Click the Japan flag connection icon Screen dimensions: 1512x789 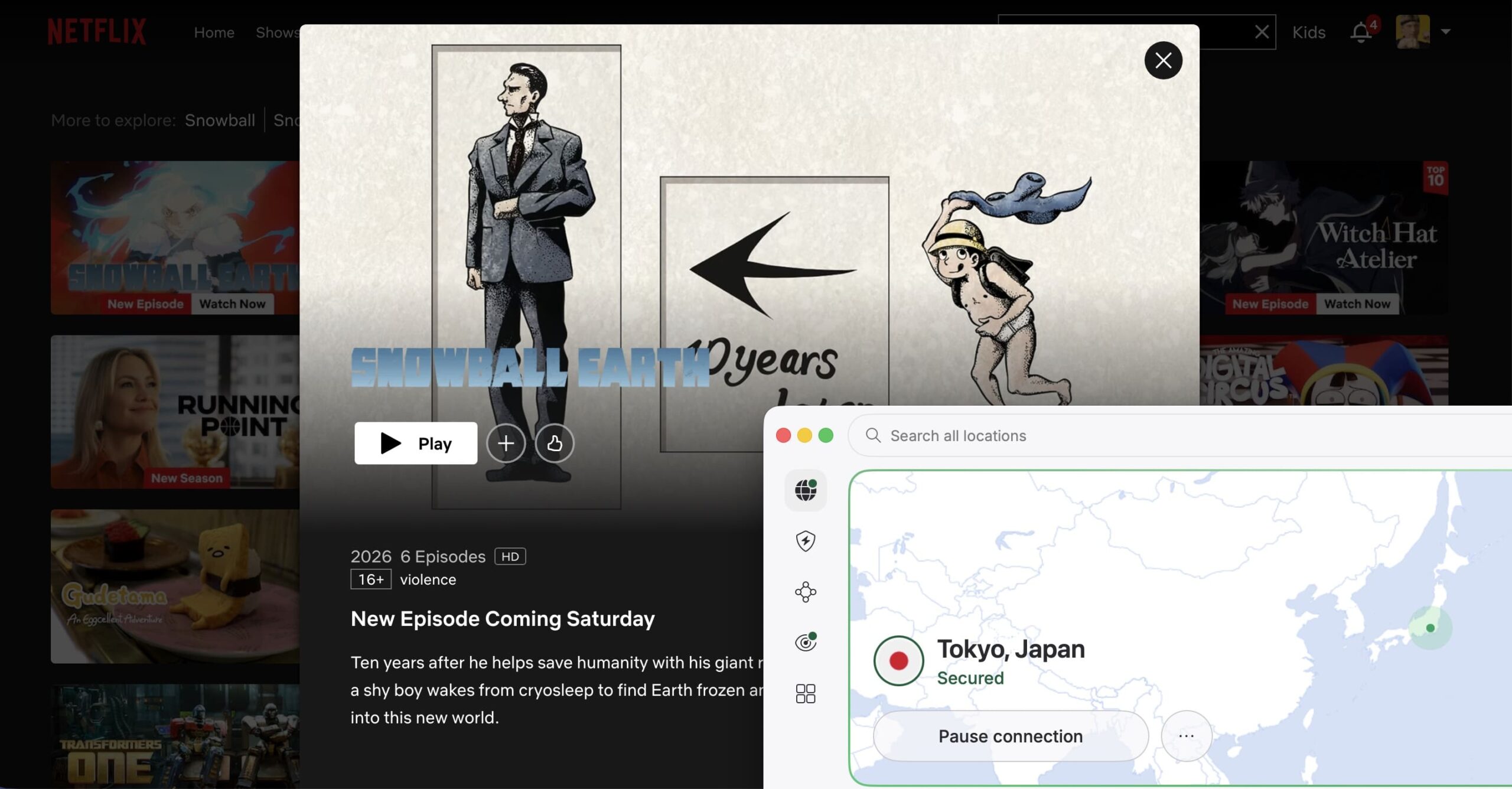[898, 660]
